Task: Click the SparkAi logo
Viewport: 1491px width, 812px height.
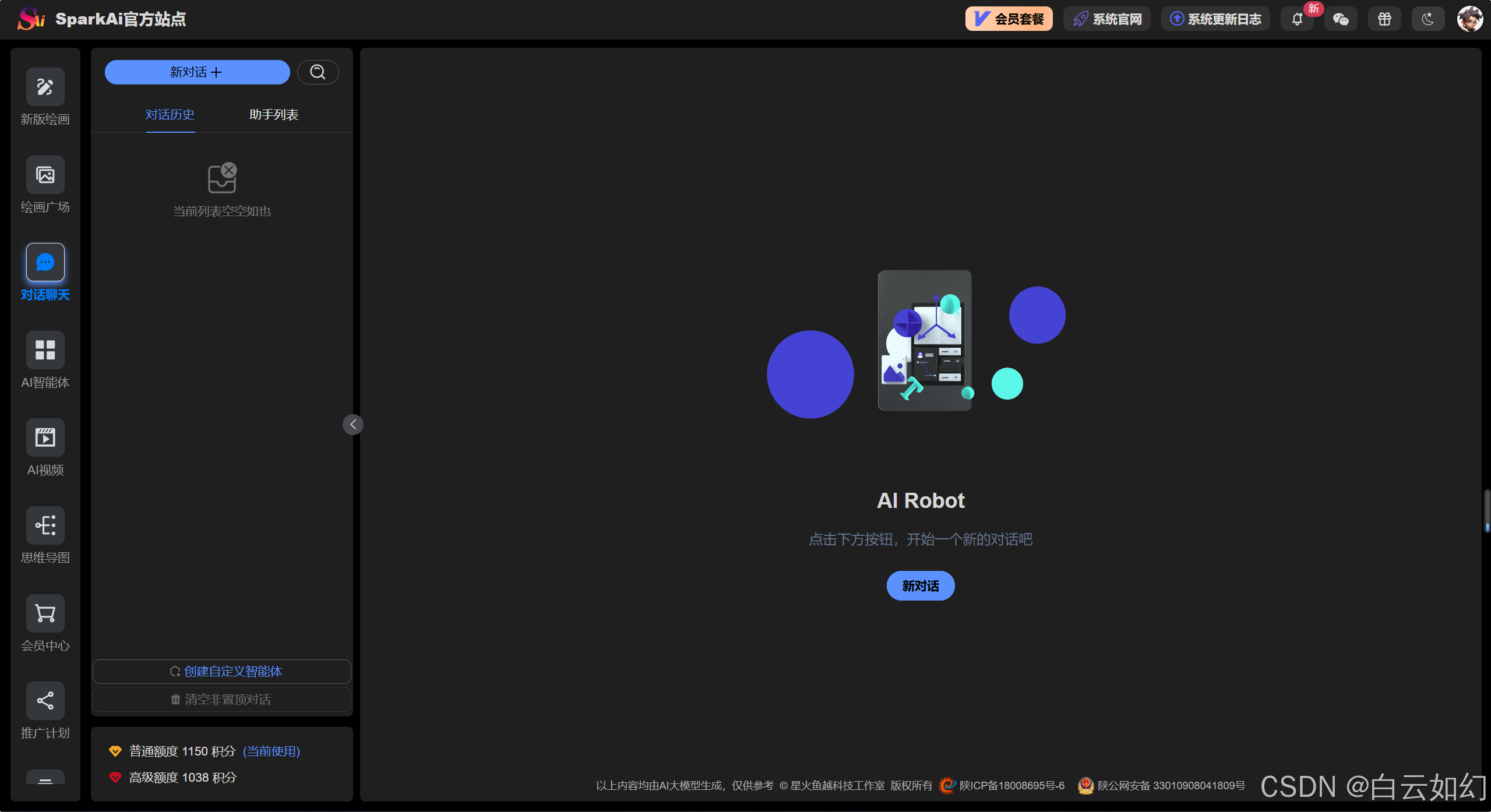Action: point(31,19)
